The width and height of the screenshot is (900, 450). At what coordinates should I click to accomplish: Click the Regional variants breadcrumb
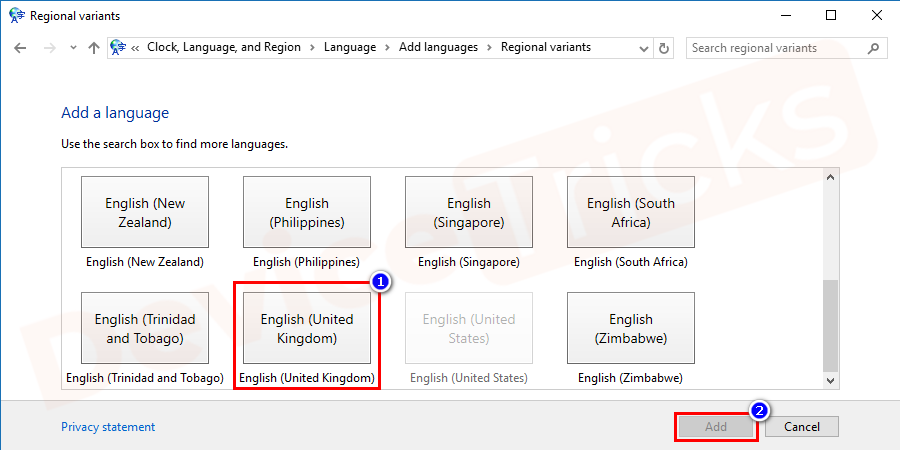click(546, 47)
